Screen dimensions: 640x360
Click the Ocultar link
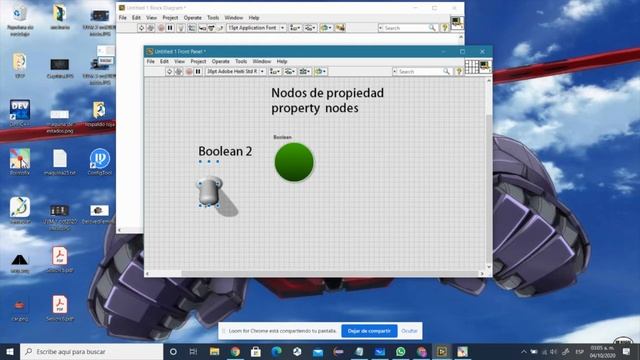[x=409, y=331]
